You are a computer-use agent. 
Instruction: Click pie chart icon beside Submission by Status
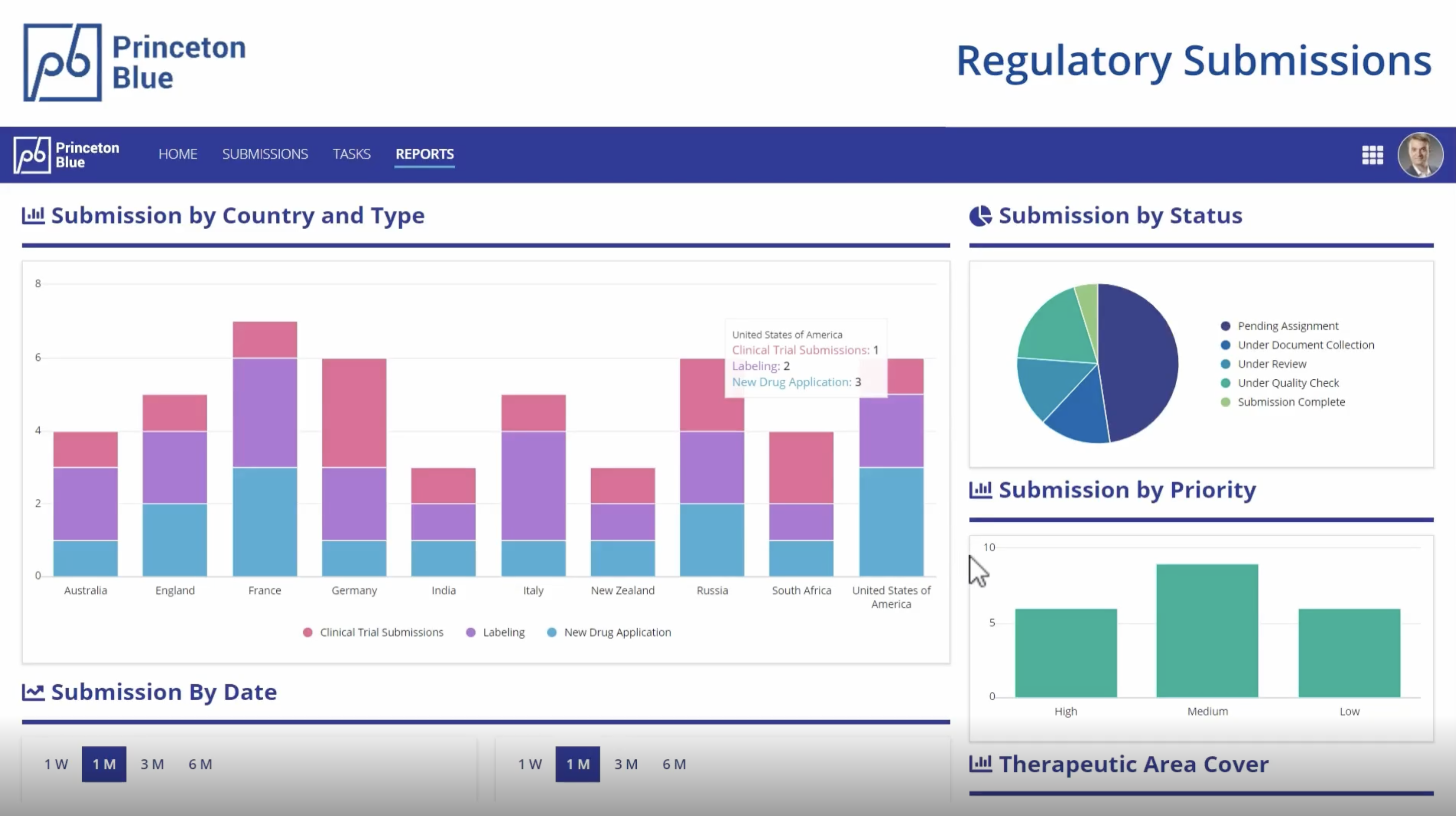[x=980, y=216]
